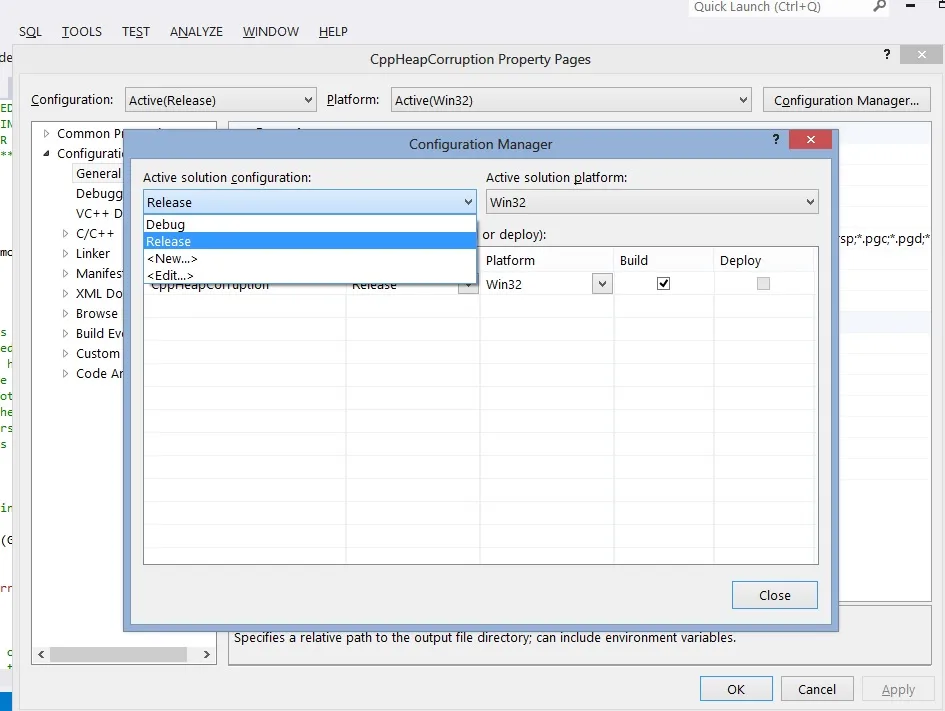
Task: Open the TOOLS menu
Action: [x=81, y=31]
